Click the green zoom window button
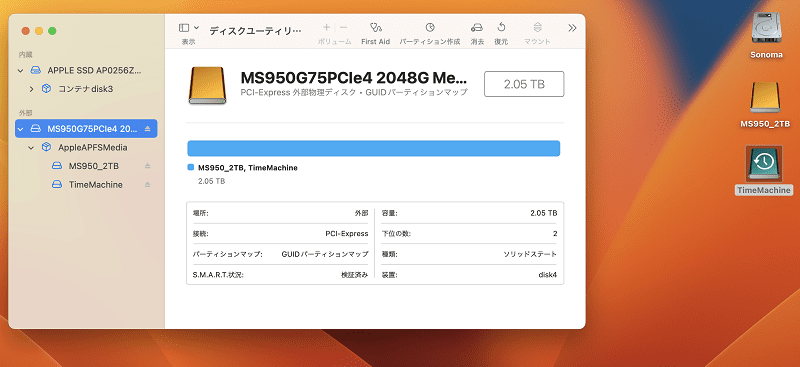The height and width of the screenshot is (367, 800). (x=52, y=31)
